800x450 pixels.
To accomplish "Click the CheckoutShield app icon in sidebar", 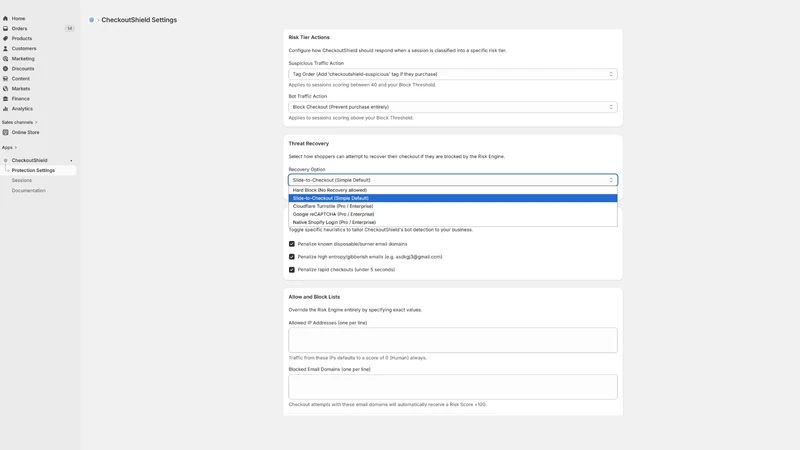I will (x=6, y=160).
